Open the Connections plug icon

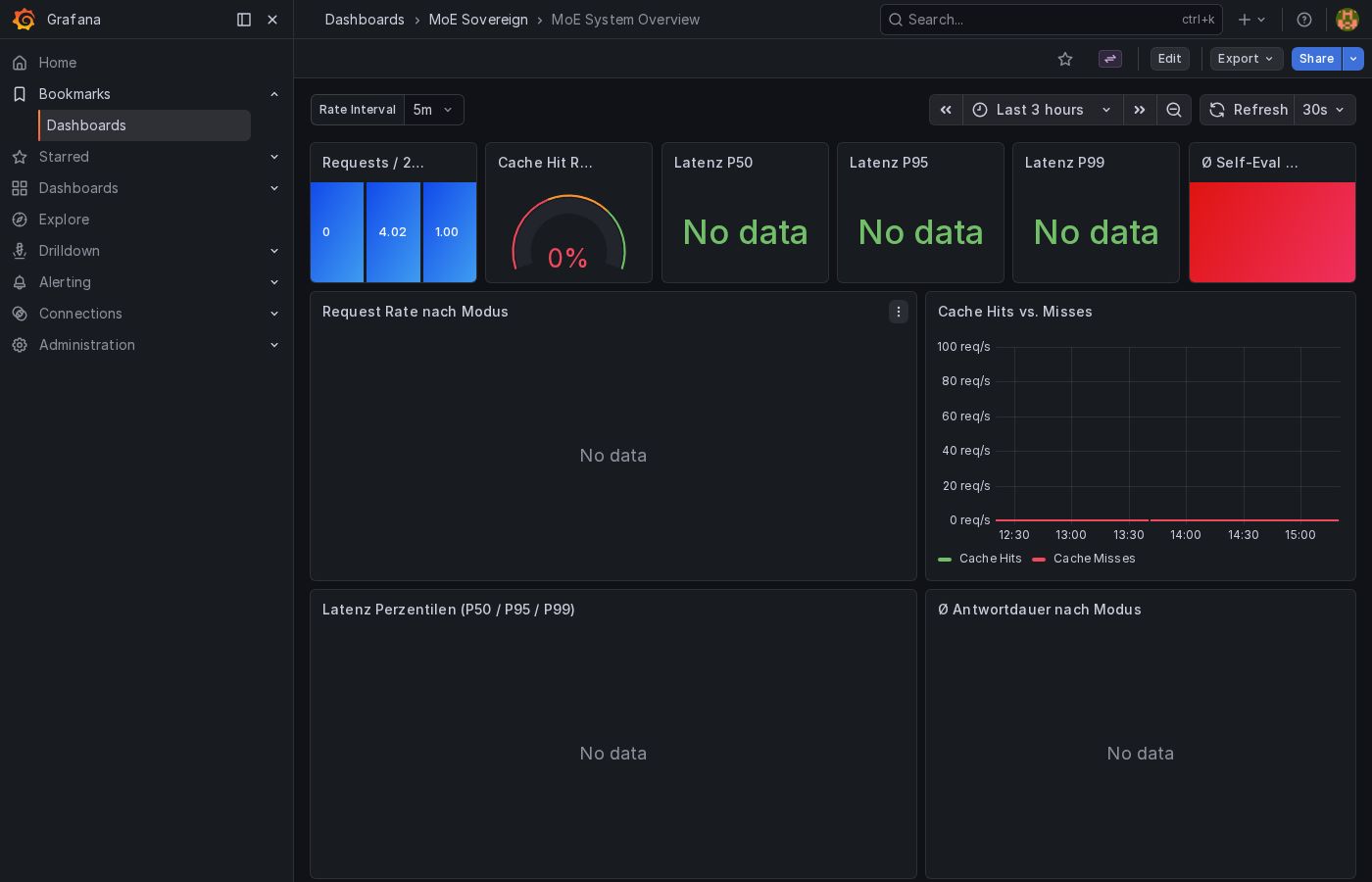pyautogui.click(x=19, y=314)
